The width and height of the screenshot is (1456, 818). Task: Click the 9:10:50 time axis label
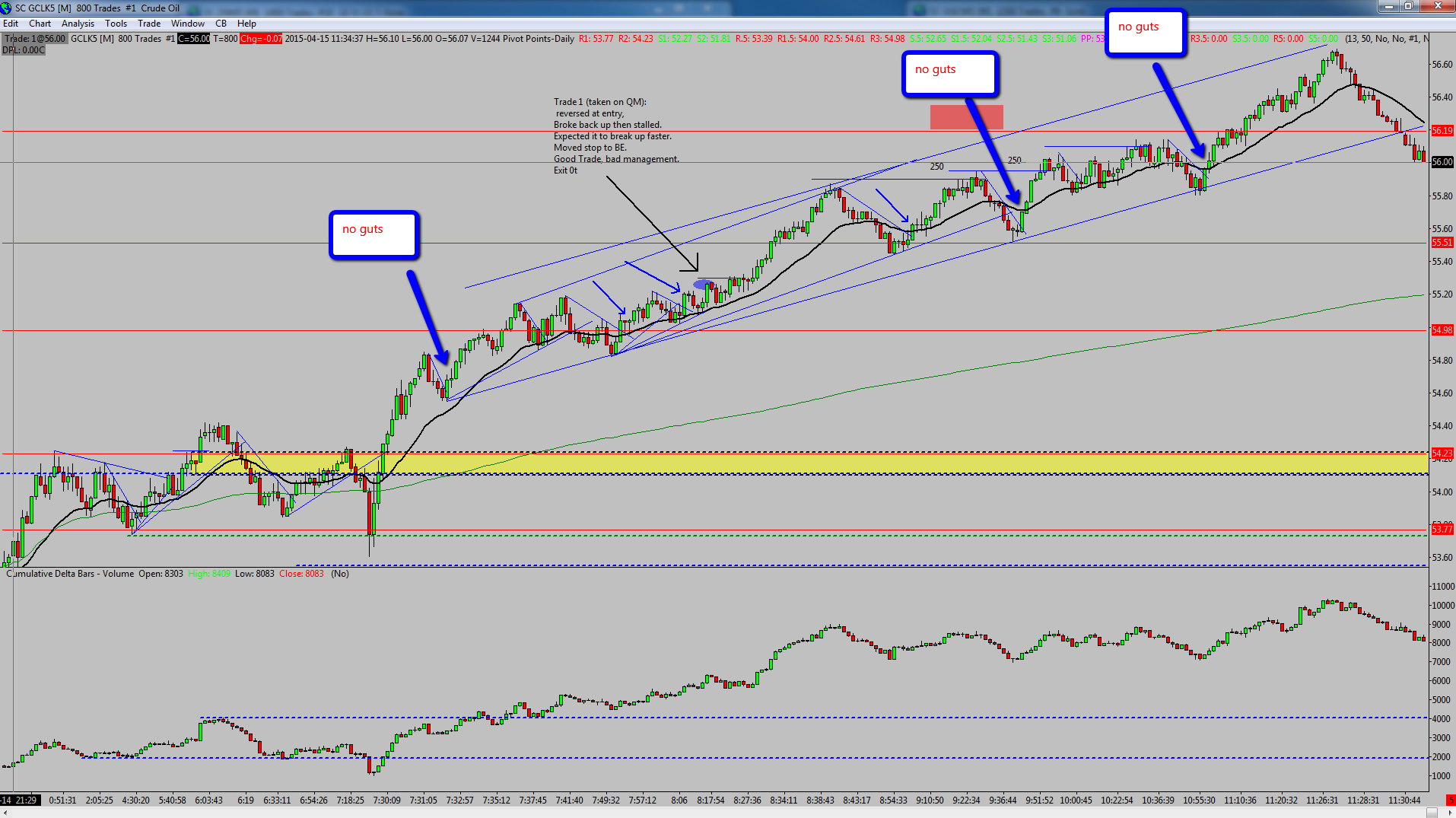(x=930, y=800)
